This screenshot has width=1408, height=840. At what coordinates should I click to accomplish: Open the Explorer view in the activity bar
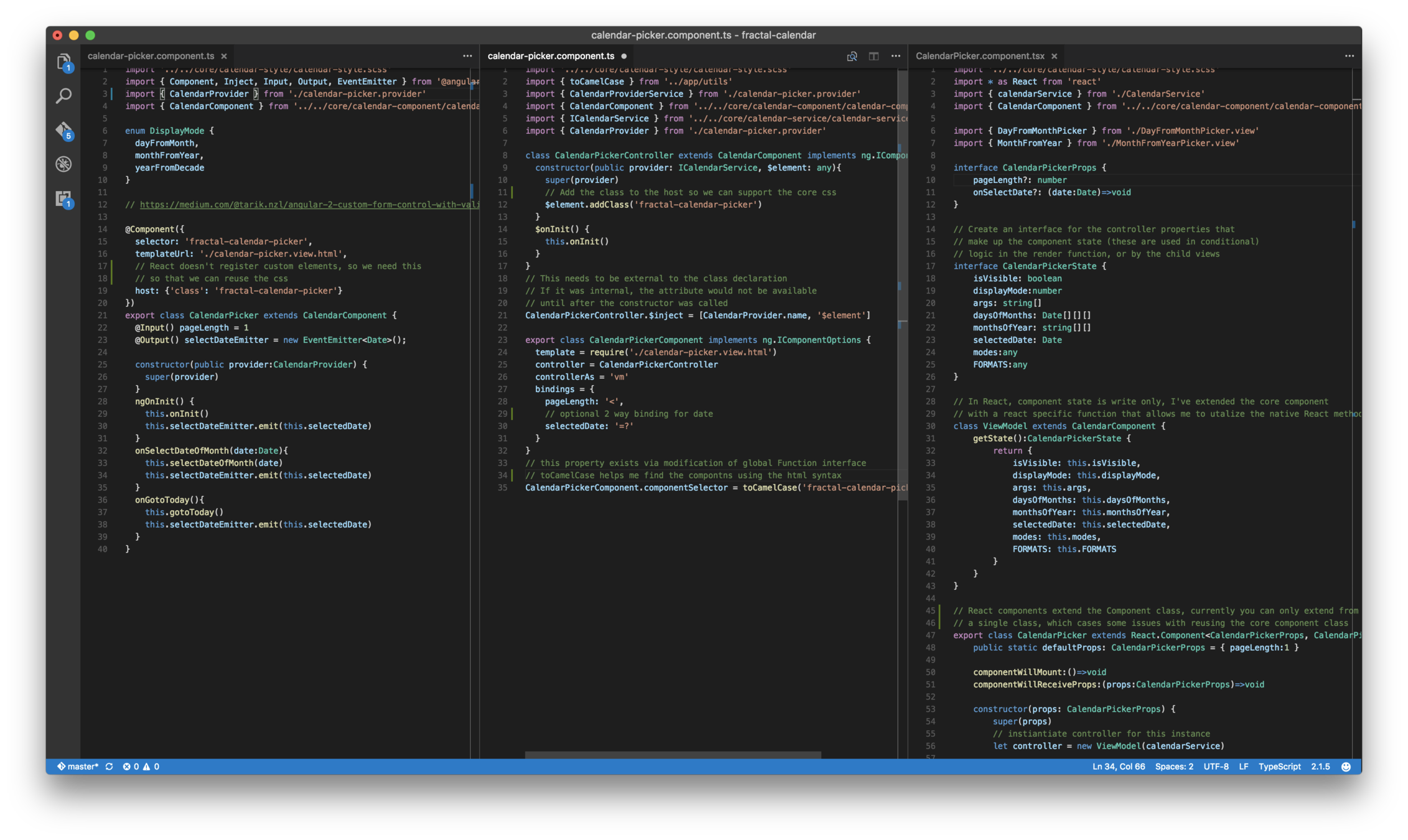coord(63,62)
